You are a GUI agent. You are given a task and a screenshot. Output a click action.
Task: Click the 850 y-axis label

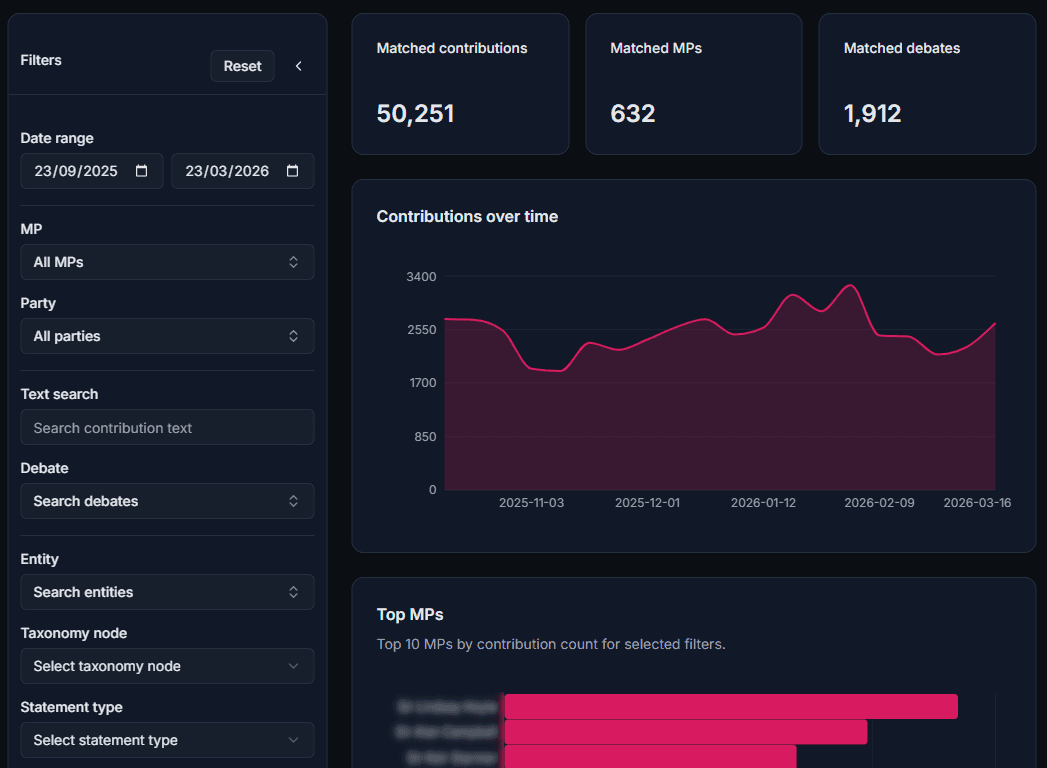[425, 437]
